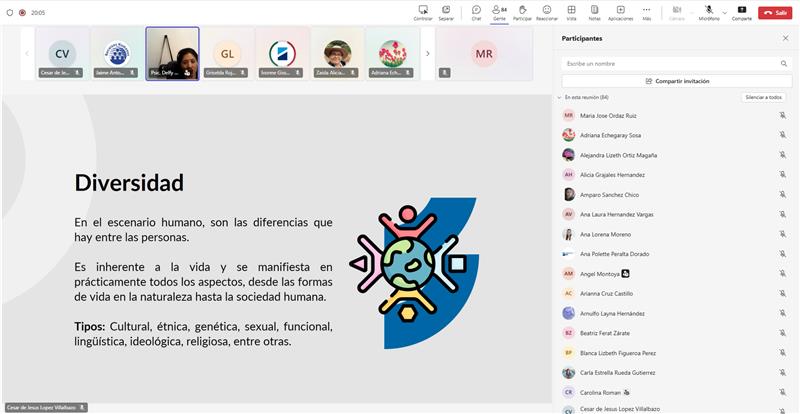Open meeting Notas
The width and height of the screenshot is (800, 414).
[595, 11]
